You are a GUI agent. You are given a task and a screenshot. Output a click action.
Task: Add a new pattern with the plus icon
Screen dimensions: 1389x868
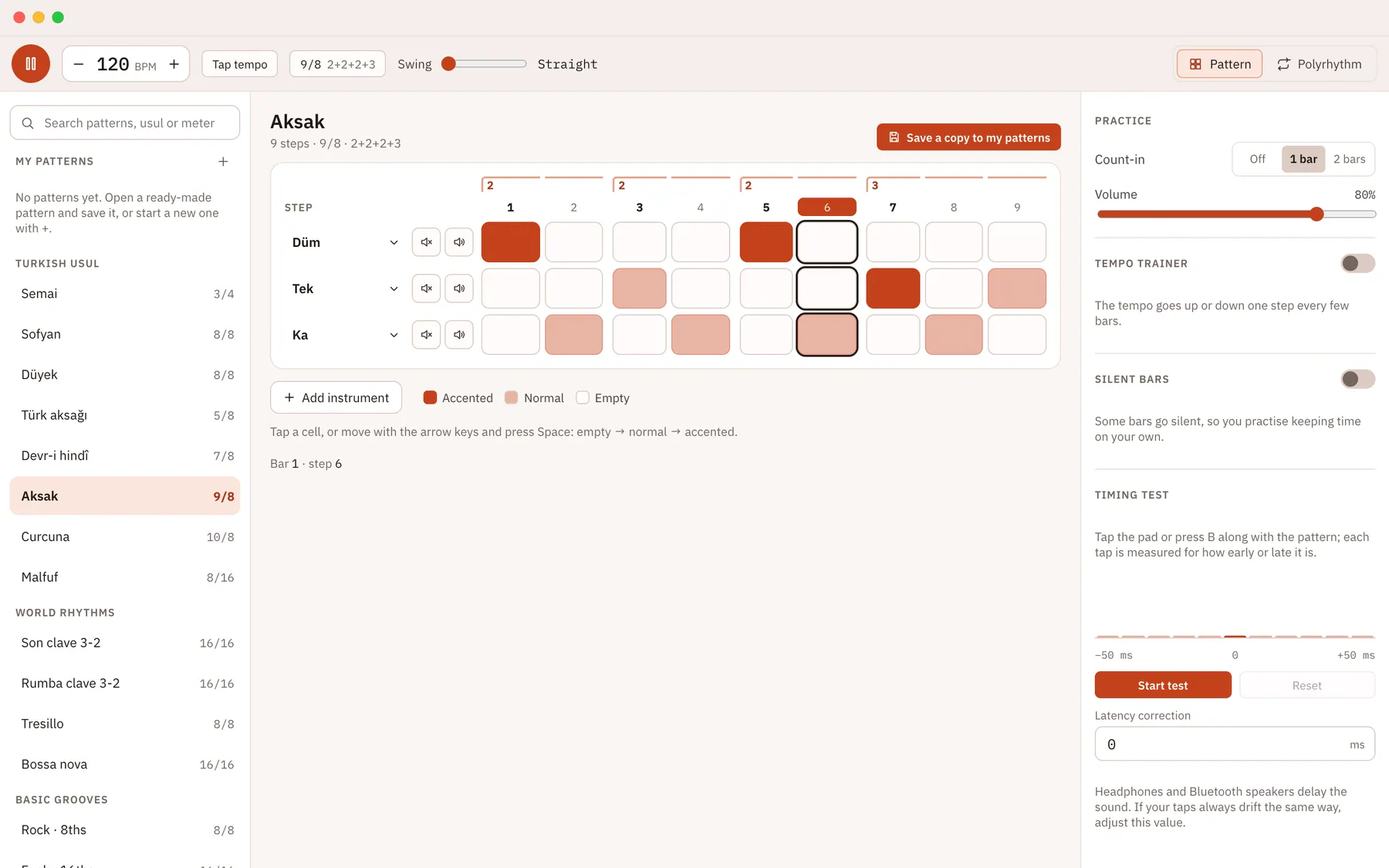[223, 161]
